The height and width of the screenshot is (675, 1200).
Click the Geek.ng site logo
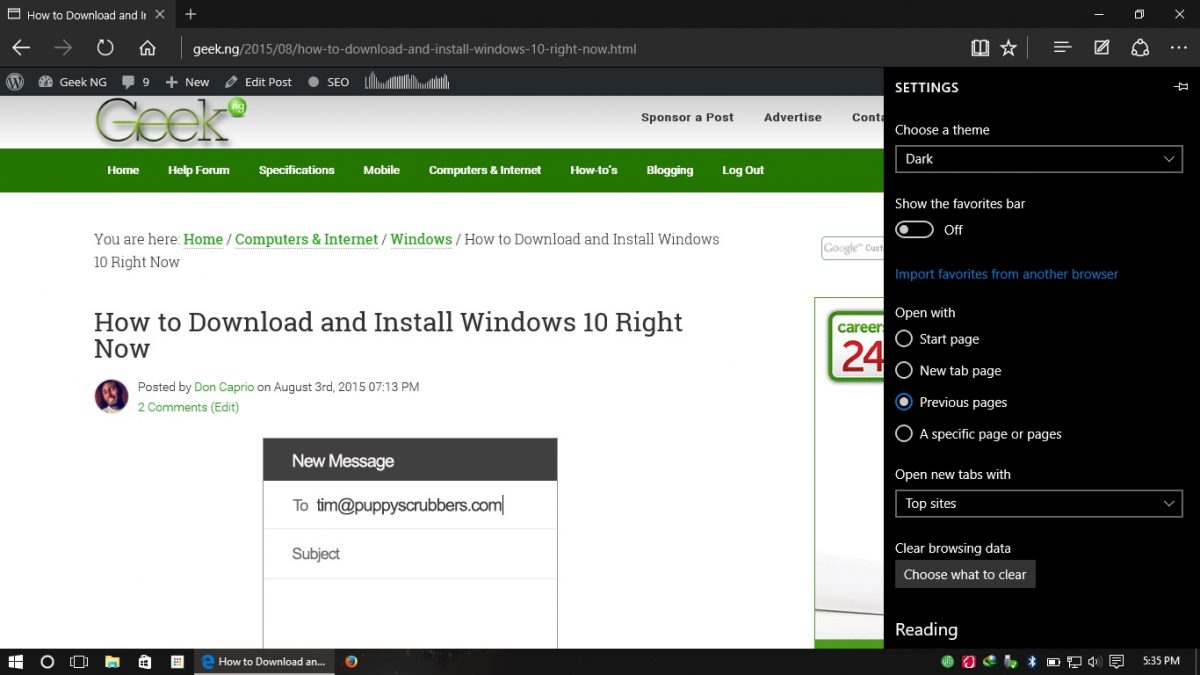(170, 120)
